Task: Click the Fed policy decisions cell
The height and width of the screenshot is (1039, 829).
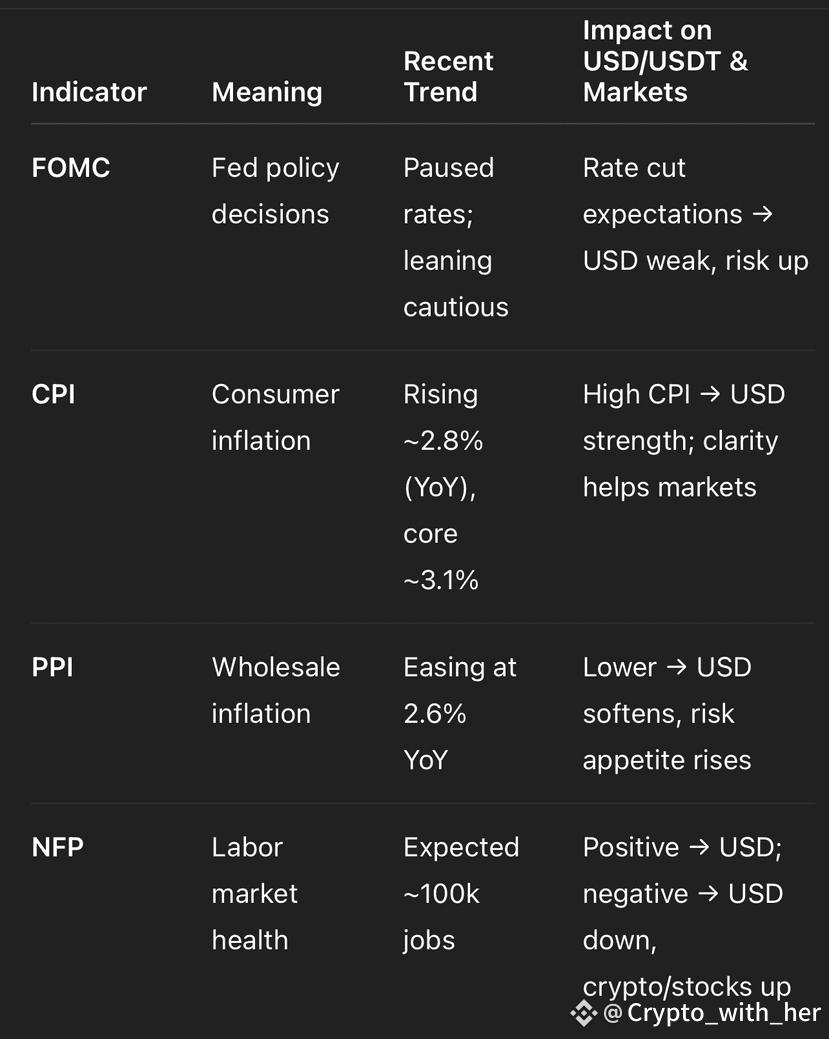Action: point(276,191)
